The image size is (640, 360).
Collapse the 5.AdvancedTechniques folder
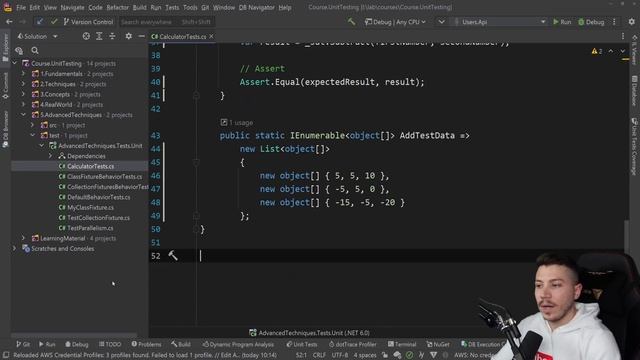tap(24, 115)
